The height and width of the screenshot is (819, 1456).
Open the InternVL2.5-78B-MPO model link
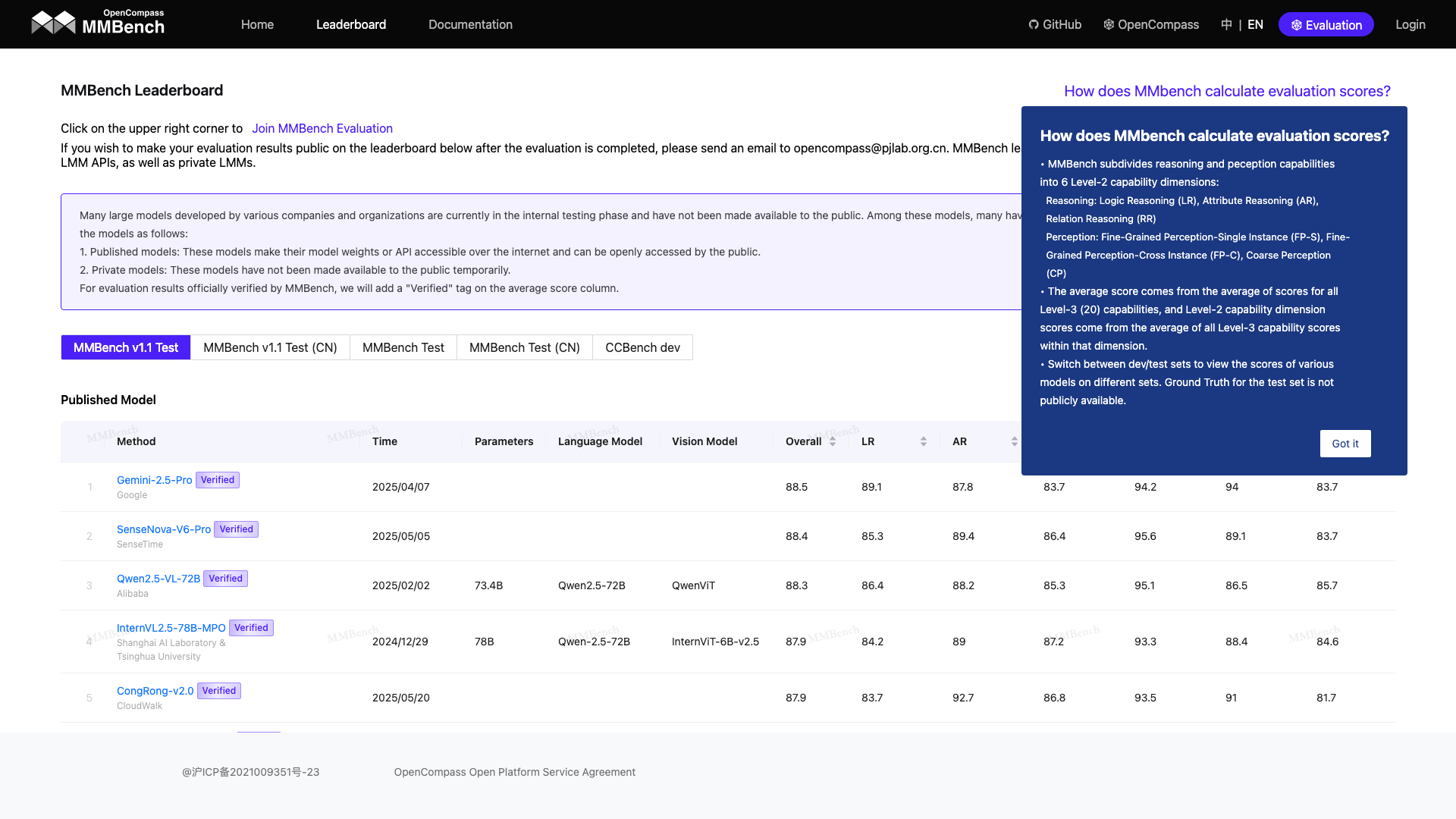click(171, 628)
